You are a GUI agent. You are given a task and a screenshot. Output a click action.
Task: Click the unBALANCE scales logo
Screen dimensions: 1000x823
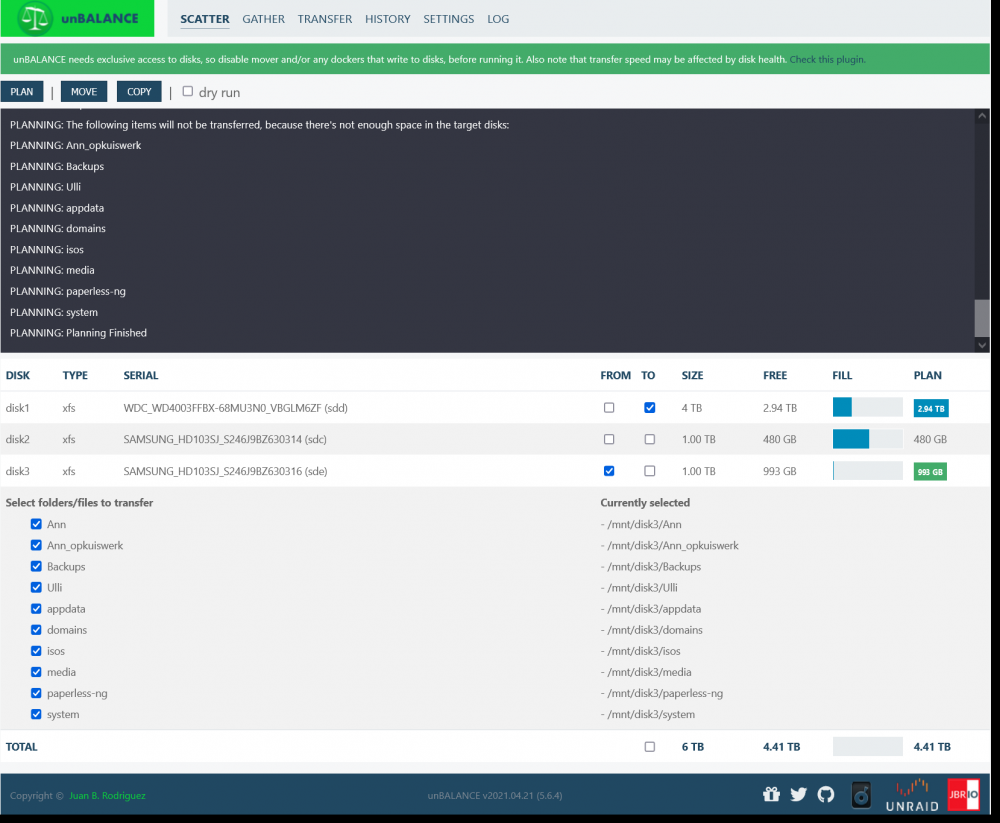point(34,18)
